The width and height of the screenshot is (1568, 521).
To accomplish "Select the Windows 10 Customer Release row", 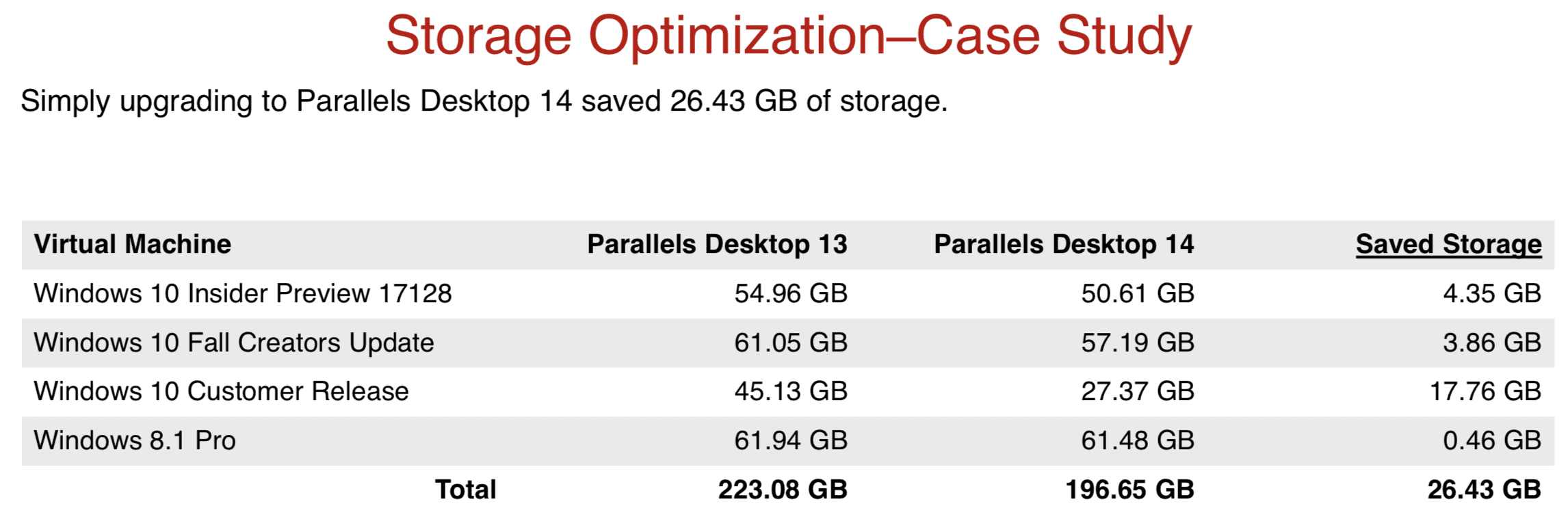I will click(222, 391).
